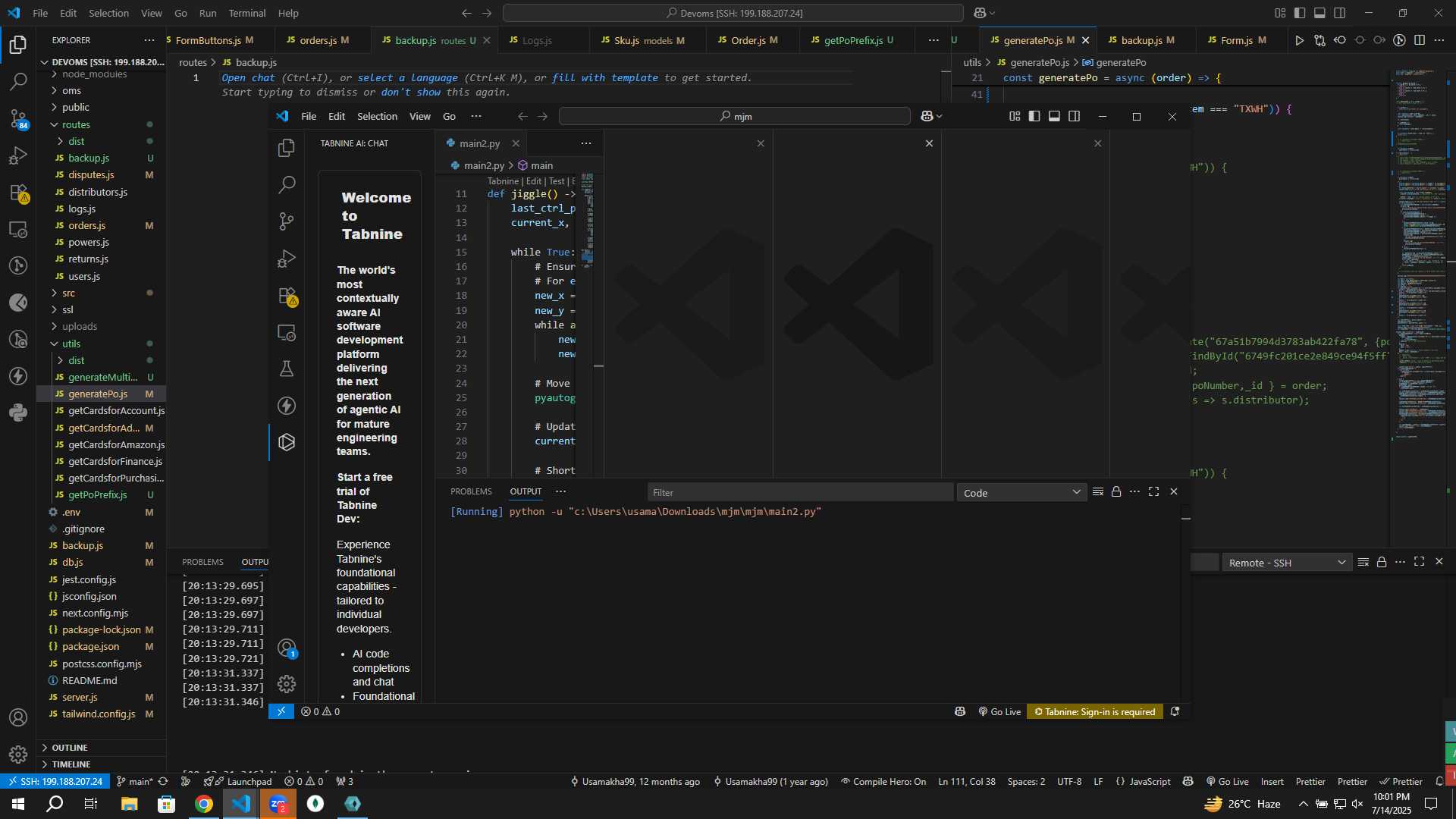Image resolution: width=1456 pixels, height=819 pixels.
Task: Toggle secondary sidebar in mjm title bar
Action: click(x=1075, y=116)
